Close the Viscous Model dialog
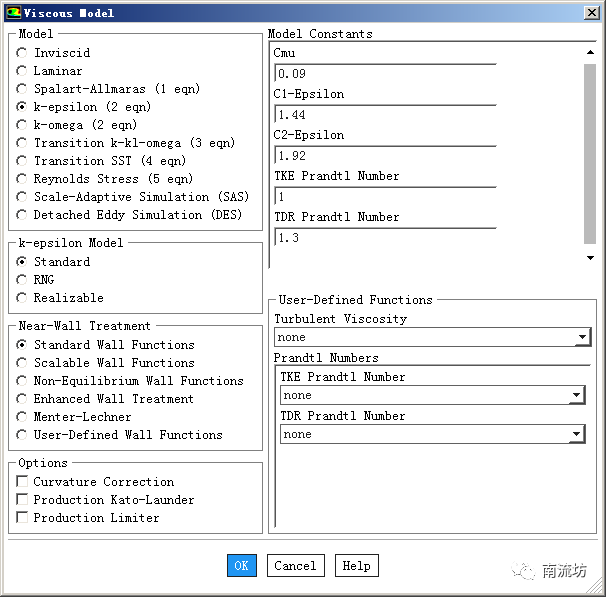 pyautogui.click(x=592, y=13)
